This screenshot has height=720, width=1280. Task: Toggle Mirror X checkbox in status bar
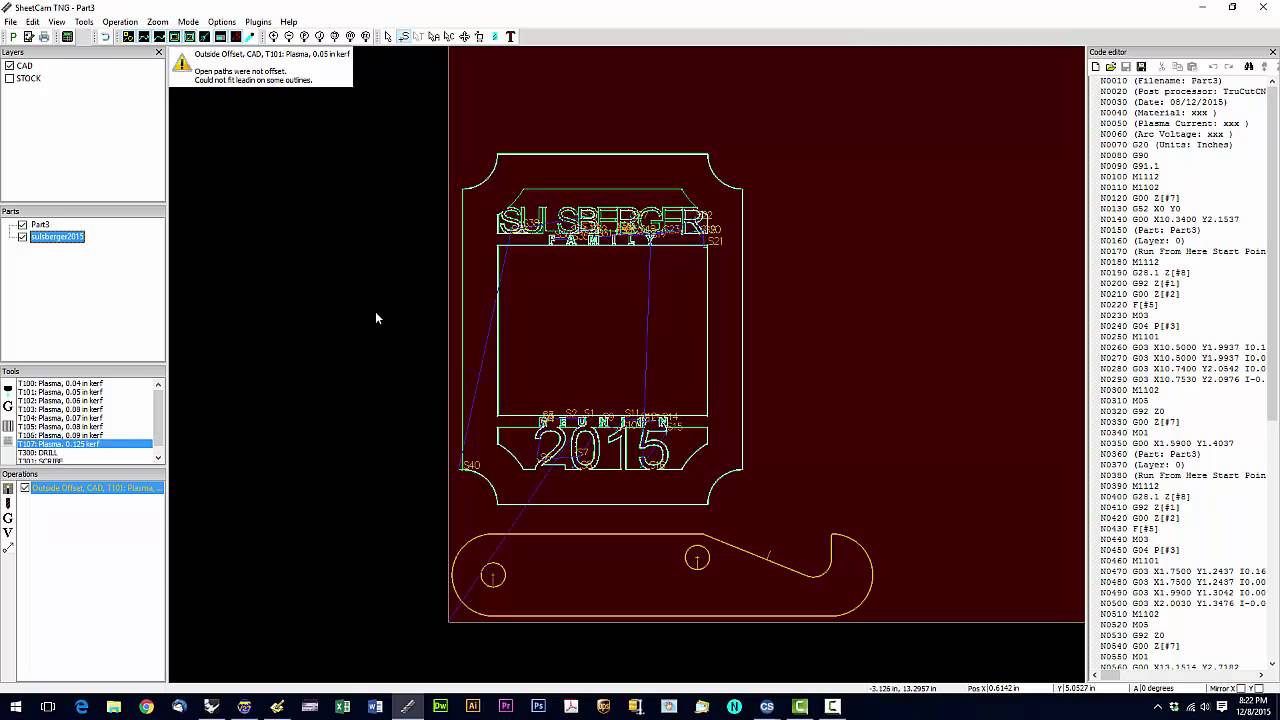1241,688
